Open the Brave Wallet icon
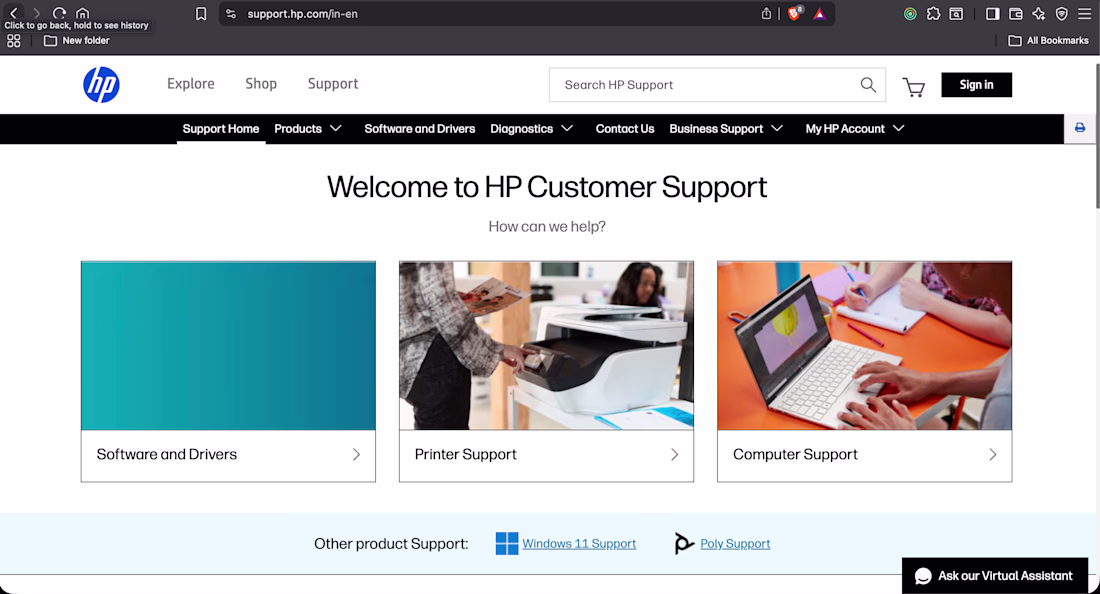1100x594 pixels. click(1015, 13)
